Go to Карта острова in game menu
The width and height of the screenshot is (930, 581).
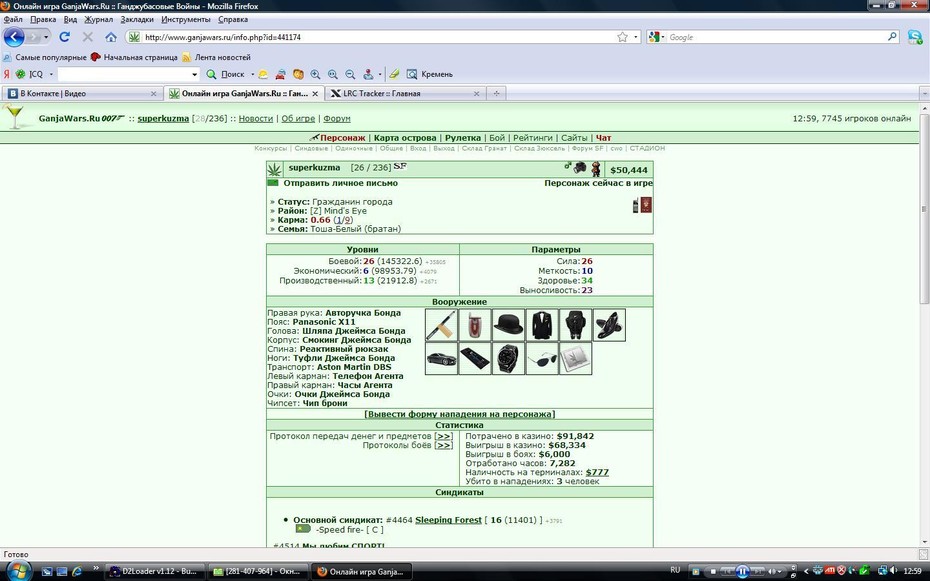(x=405, y=138)
